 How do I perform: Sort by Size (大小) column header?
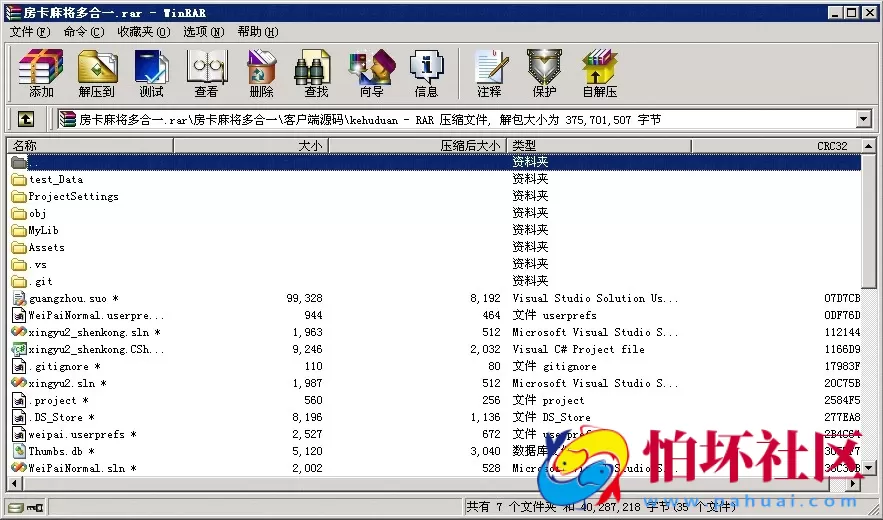251,145
